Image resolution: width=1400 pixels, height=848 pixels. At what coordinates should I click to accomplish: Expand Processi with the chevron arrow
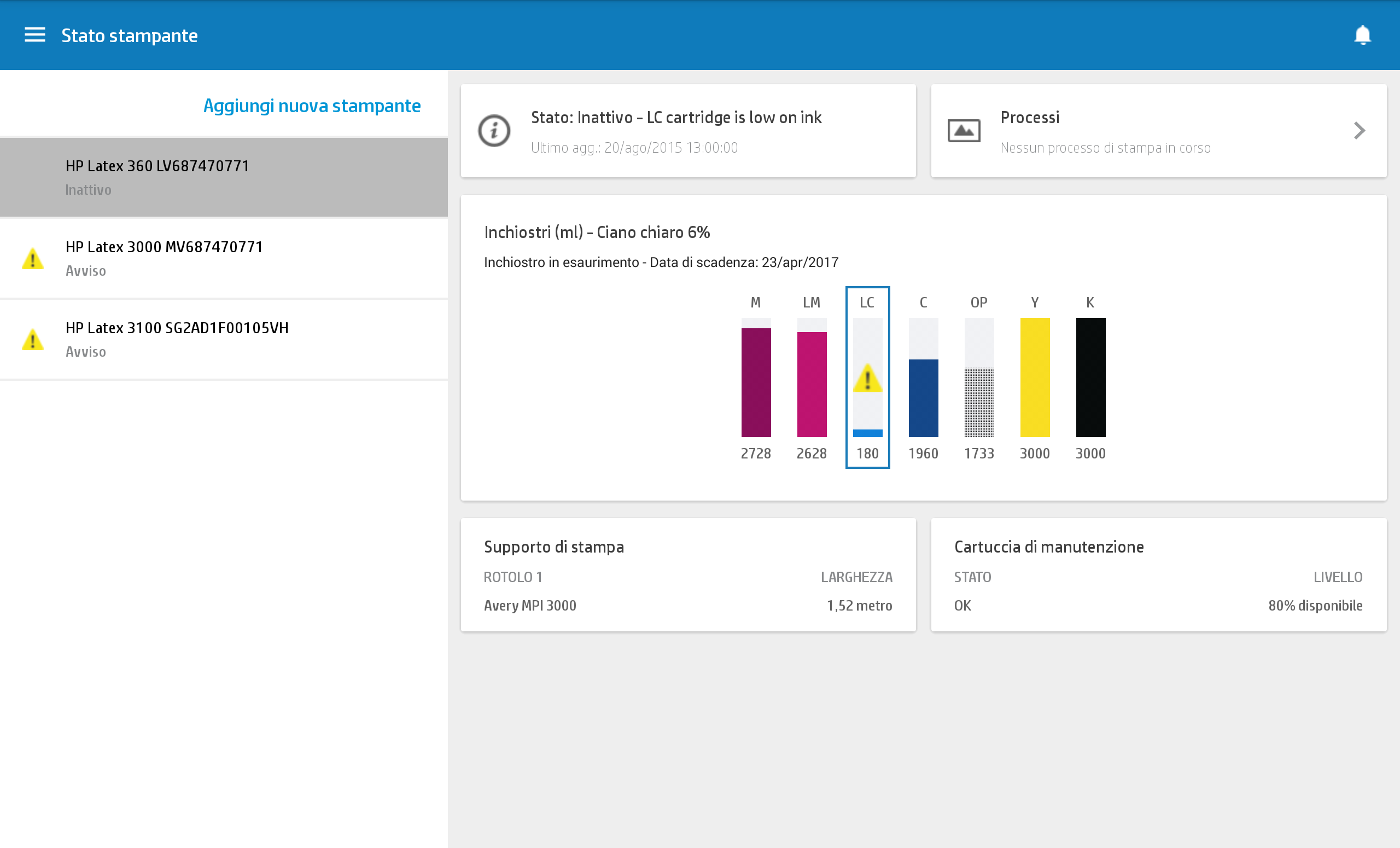click(1359, 131)
